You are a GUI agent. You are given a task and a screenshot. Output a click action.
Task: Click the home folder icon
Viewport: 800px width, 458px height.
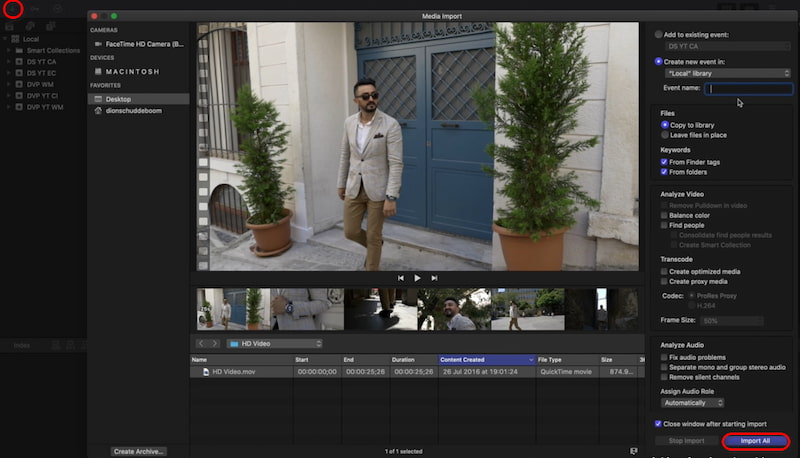point(98,111)
